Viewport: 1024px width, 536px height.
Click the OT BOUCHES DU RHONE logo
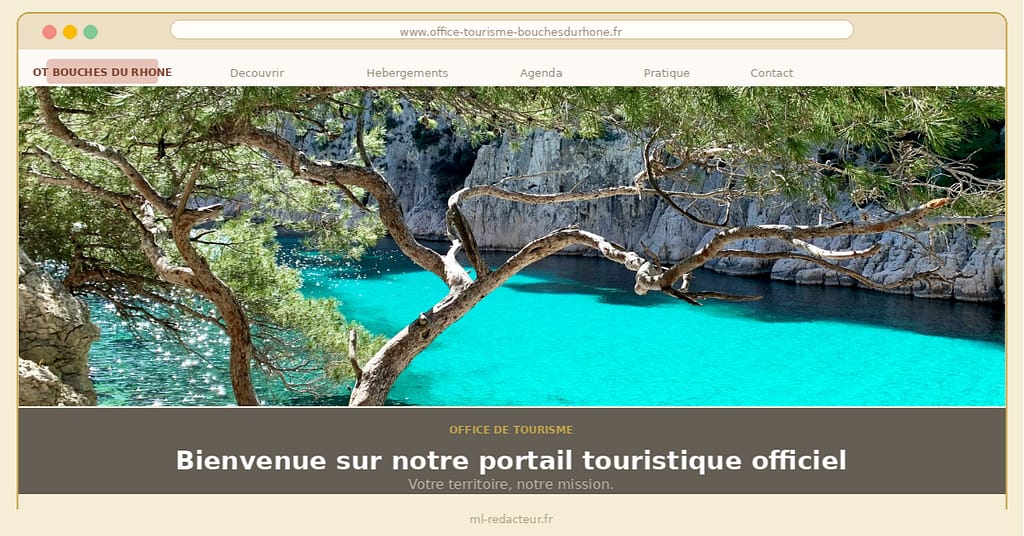(x=103, y=72)
